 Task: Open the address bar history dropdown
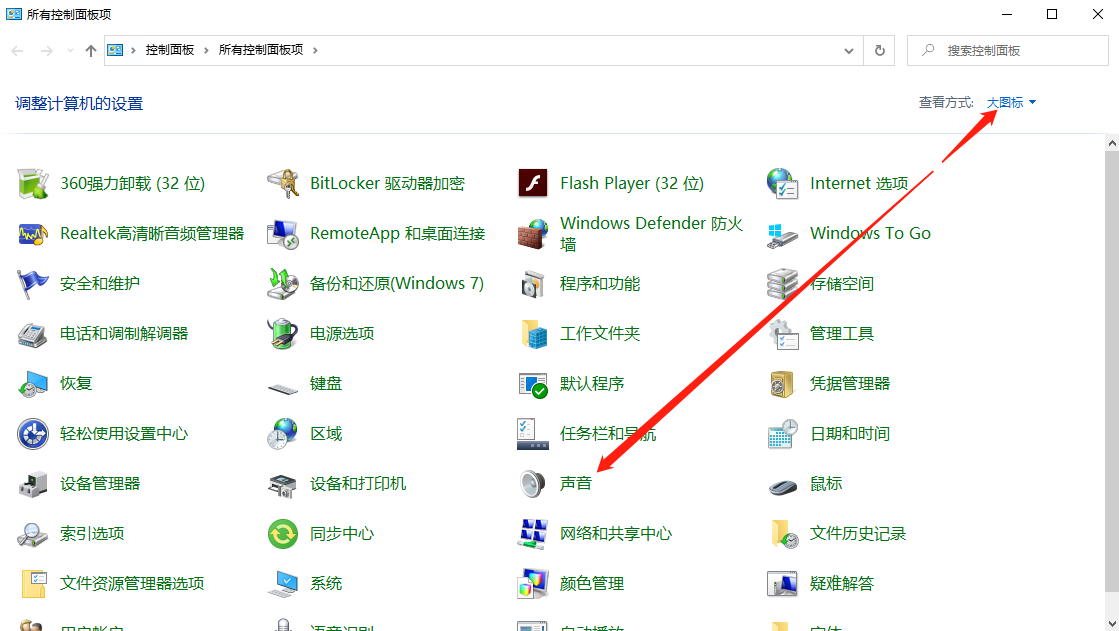[848, 50]
